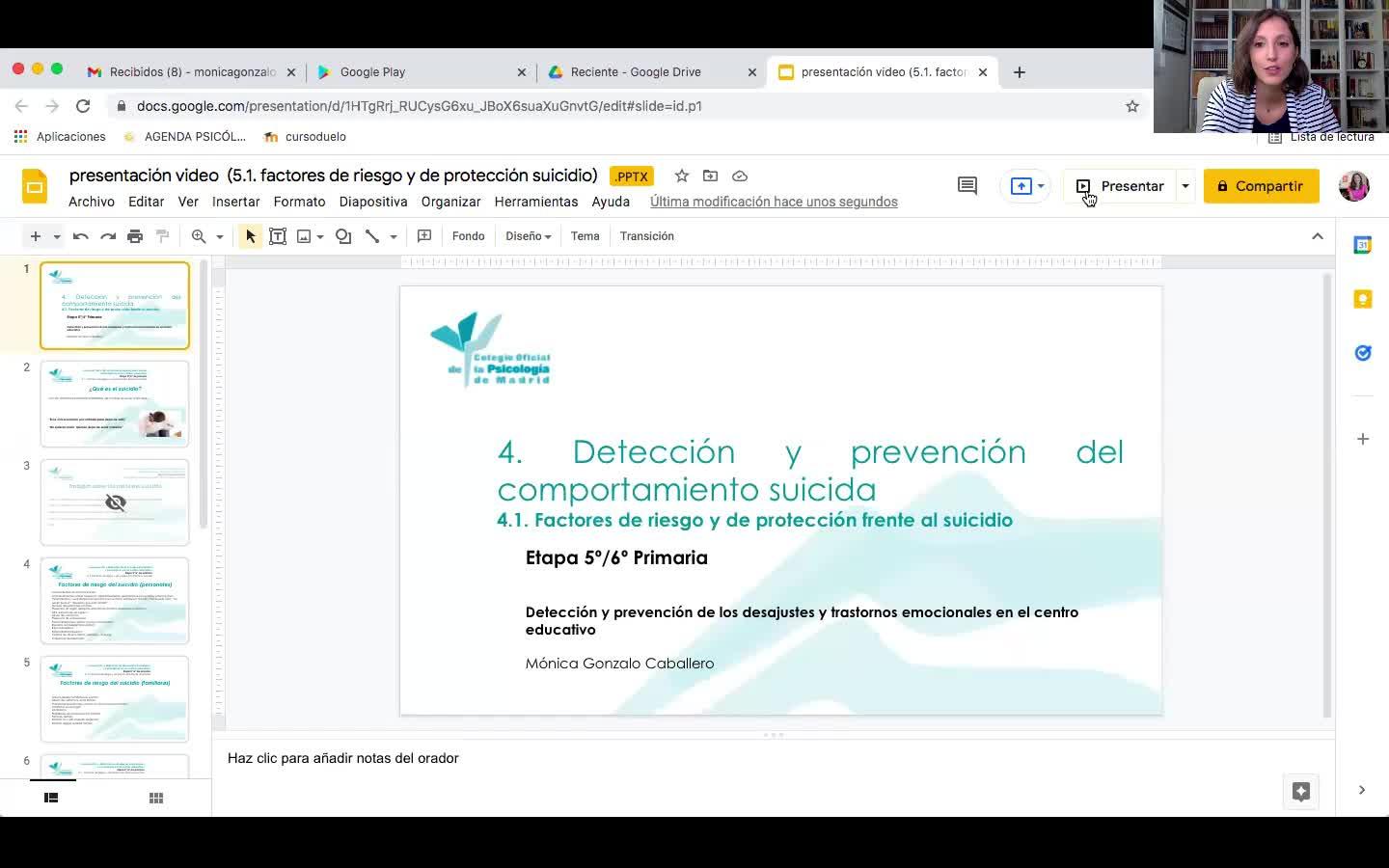Add a new slide with the plus icon
The height and width of the screenshot is (868, 1389).
click(35, 236)
